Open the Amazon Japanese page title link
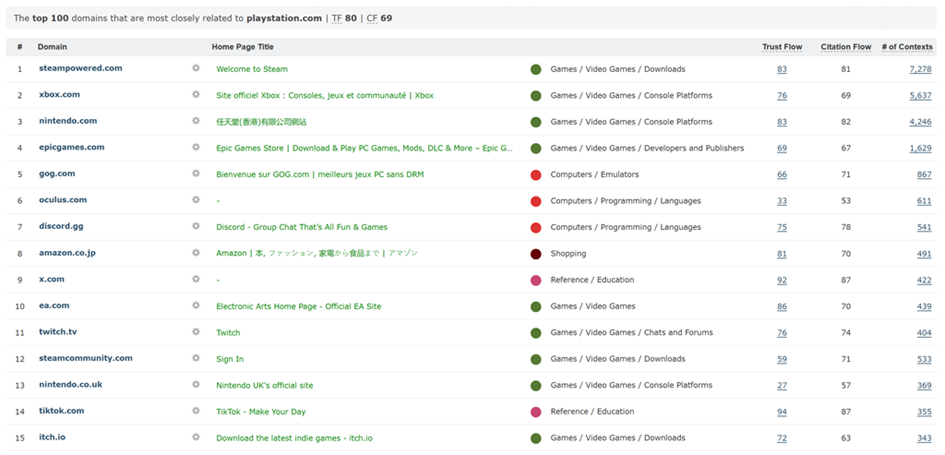The width and height of the screenshot is (945, 455). pyautogui.click(x=317, y=254)
